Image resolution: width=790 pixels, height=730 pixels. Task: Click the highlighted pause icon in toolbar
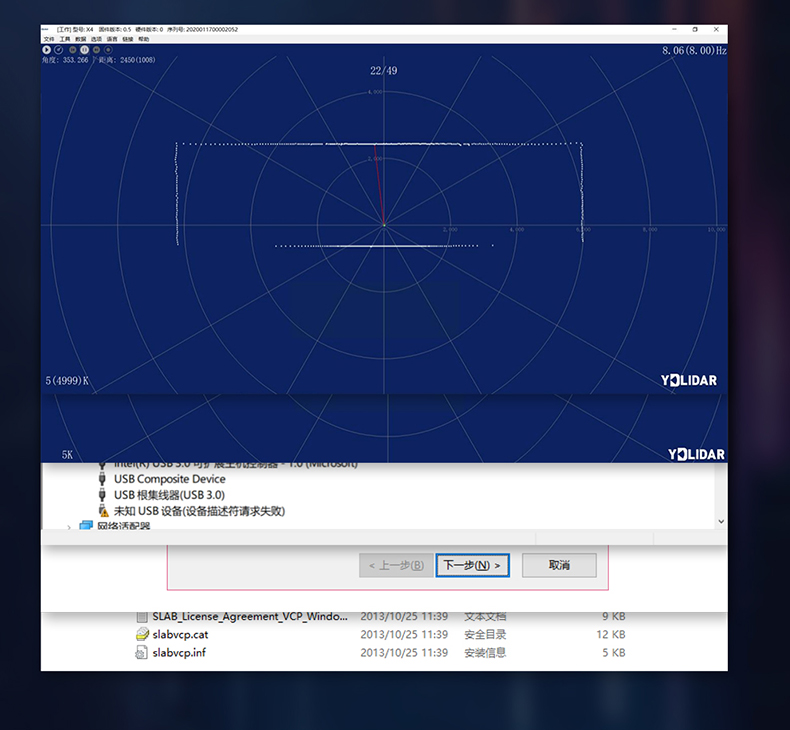tap(84, 49)
